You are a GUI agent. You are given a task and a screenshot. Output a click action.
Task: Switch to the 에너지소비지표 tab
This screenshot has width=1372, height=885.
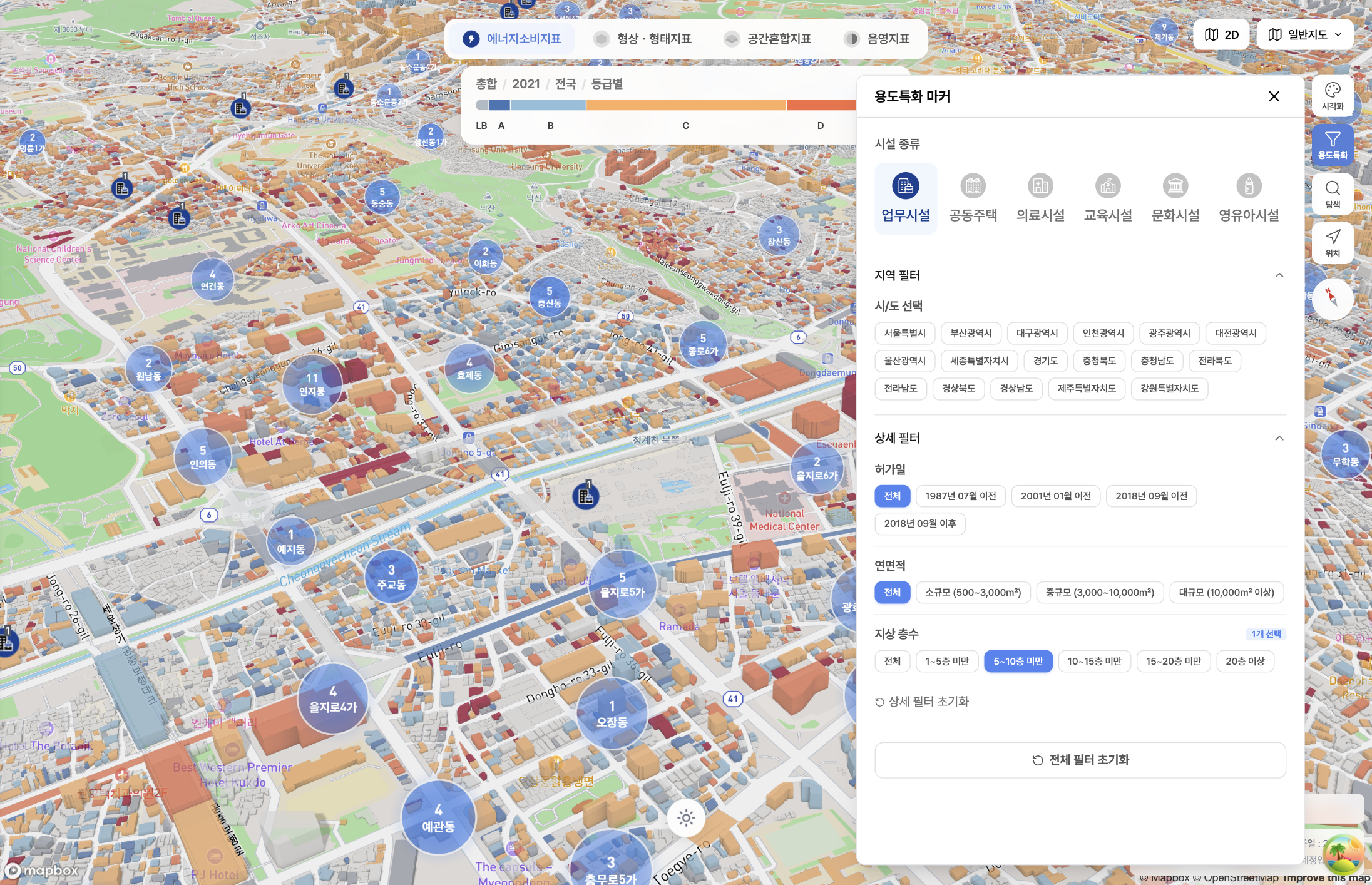(513, 39)
